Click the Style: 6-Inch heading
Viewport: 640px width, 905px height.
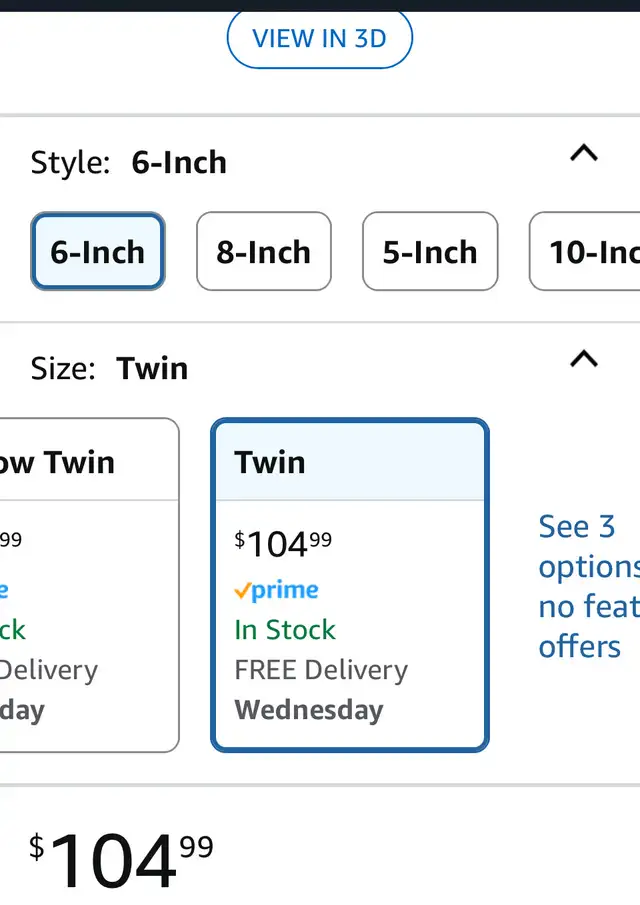[x=128, y=162]
